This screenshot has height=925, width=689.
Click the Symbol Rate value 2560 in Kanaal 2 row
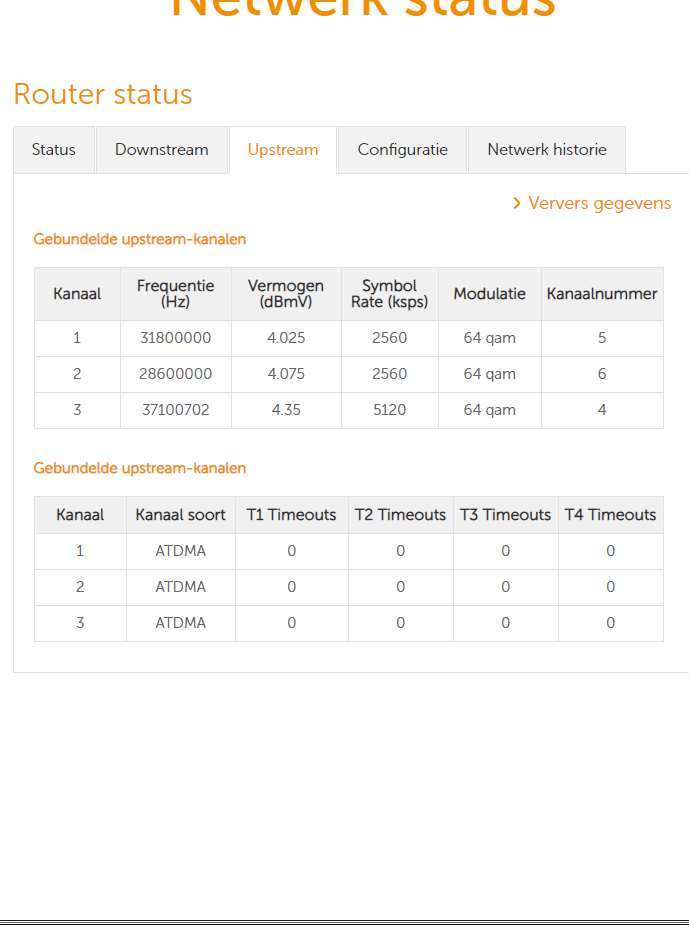coord(389,374)
